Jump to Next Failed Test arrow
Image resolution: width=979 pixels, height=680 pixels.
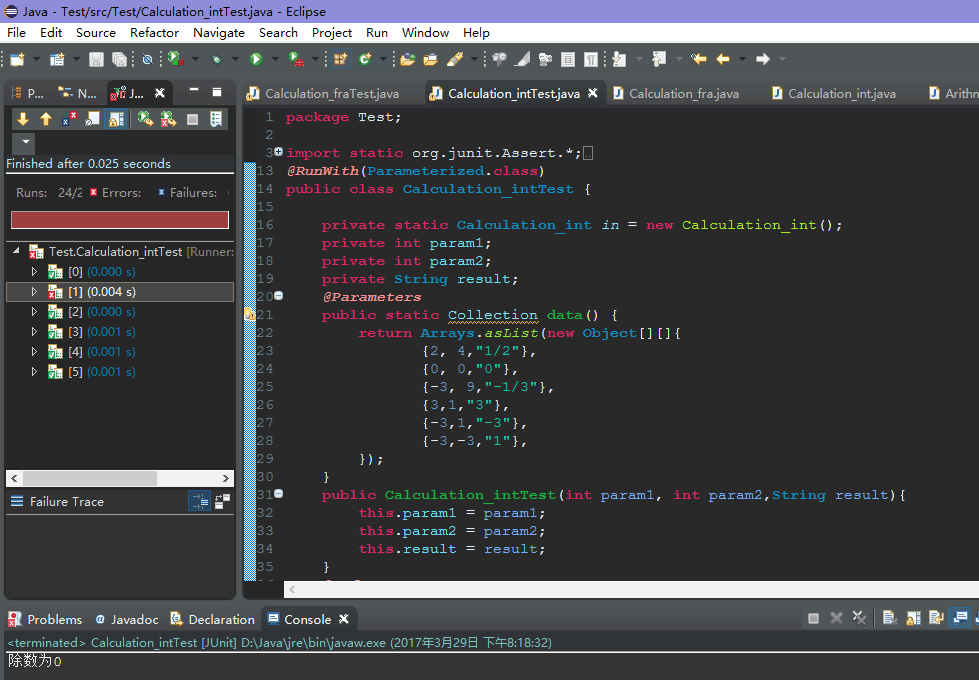23,119
